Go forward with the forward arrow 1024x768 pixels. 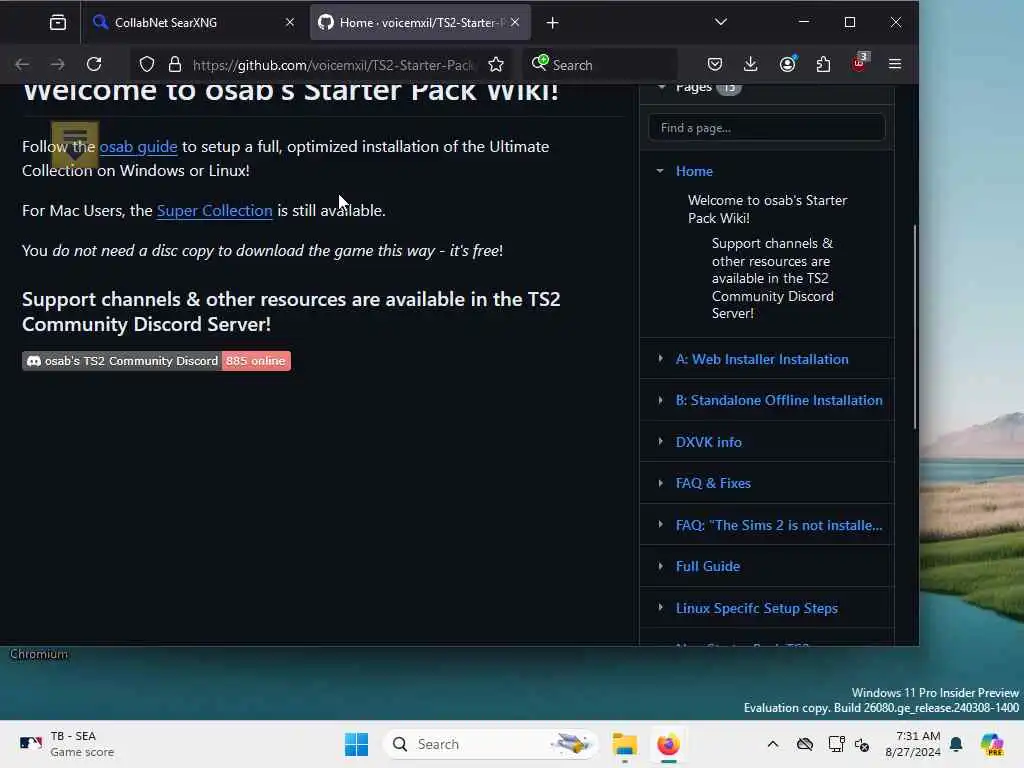58,64
